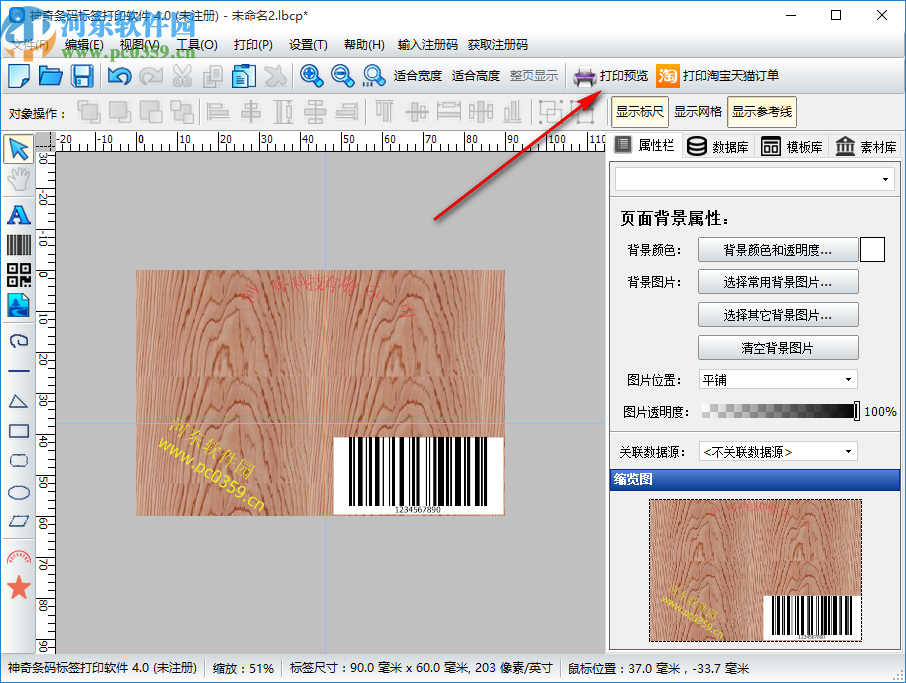Select the image insert tool
This screenshot has width=906, height=683.
[19, 306]
